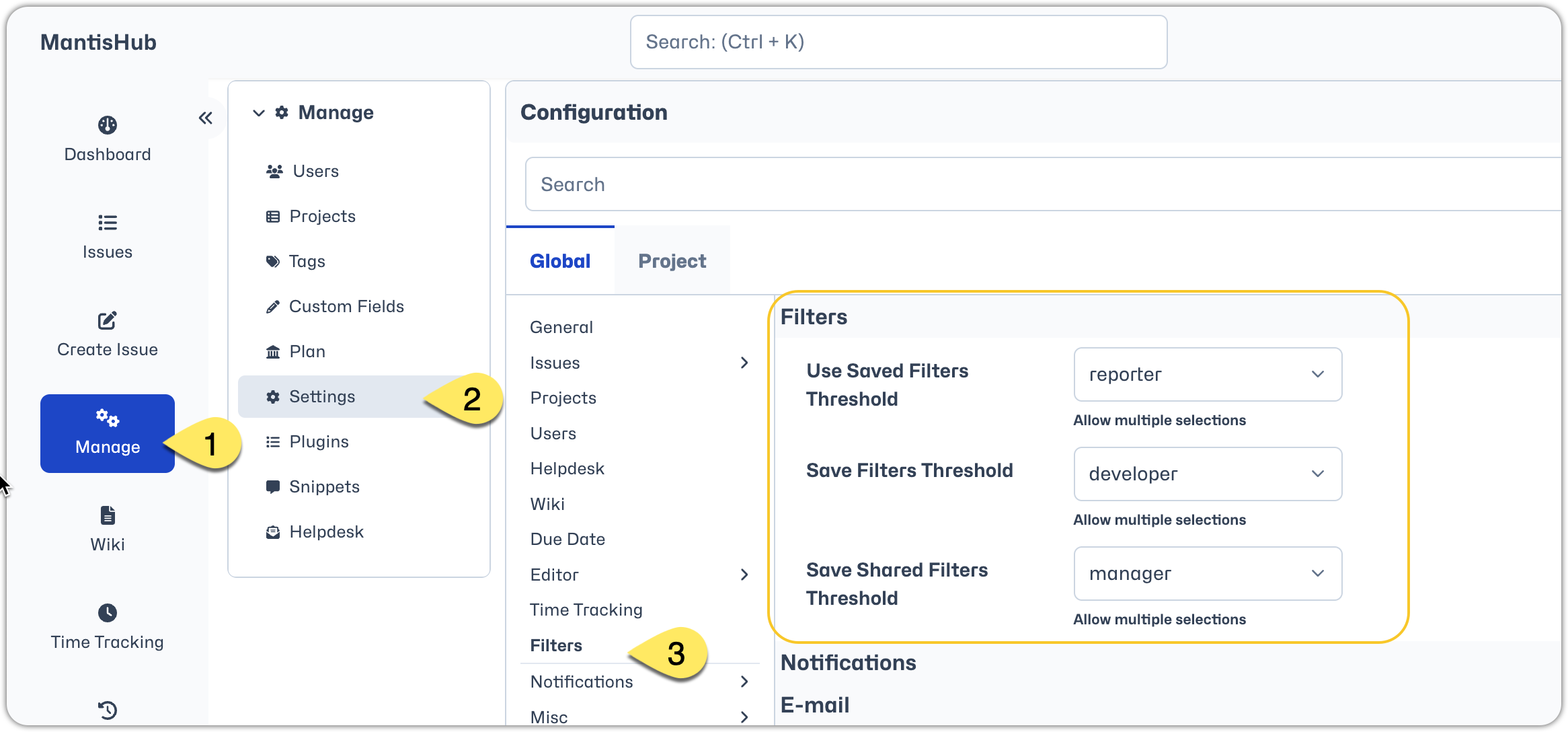The width and height of the screenshot is (1568, 732).
Task: Click the Users group icon
Action: pyautogui.click(x=274, y=172)
